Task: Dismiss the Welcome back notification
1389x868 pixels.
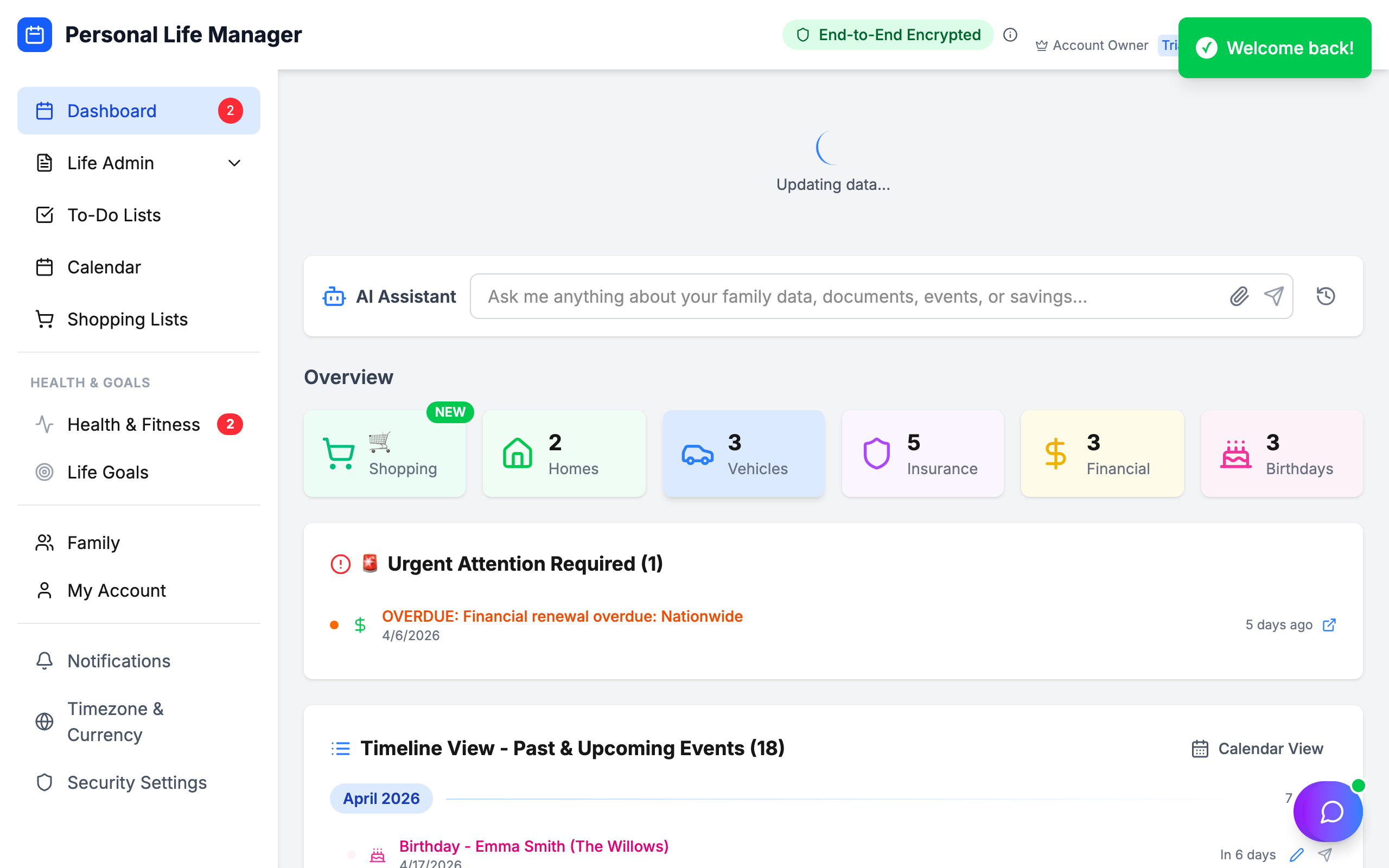Action: coord(1274,48)
